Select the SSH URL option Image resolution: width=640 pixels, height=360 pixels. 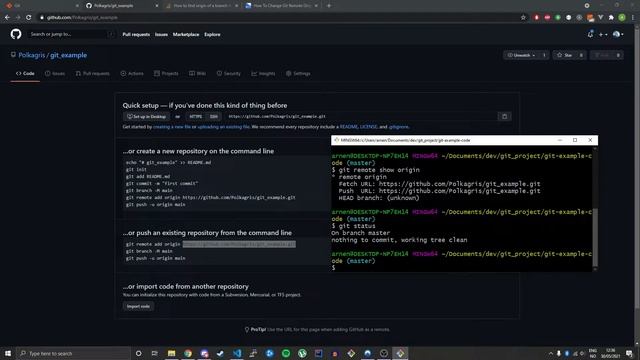click(213, 117)
